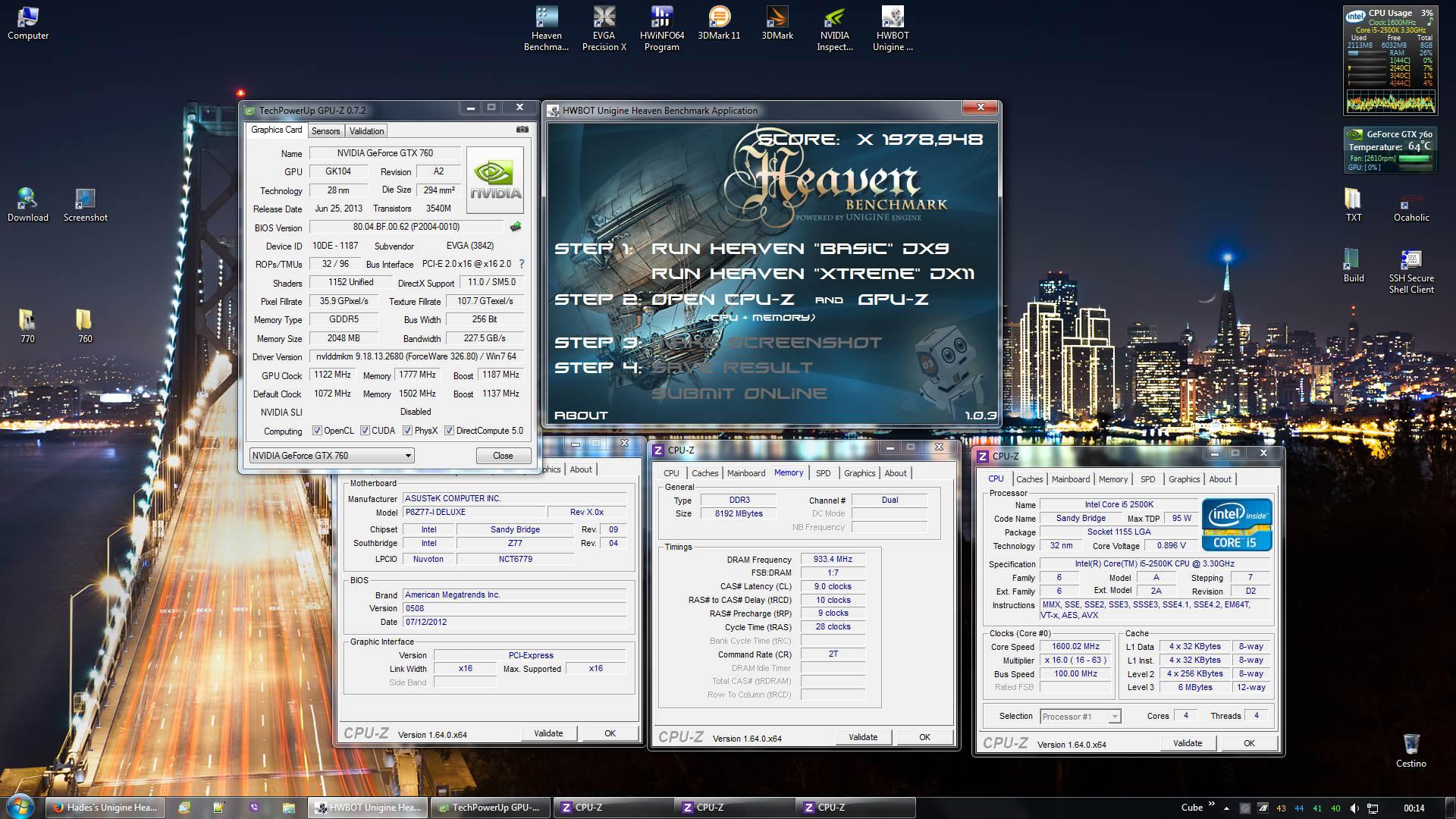
Task: Click SAVE RESULT in HWBOT Heaven app
Action: click(x=732, y=368)
